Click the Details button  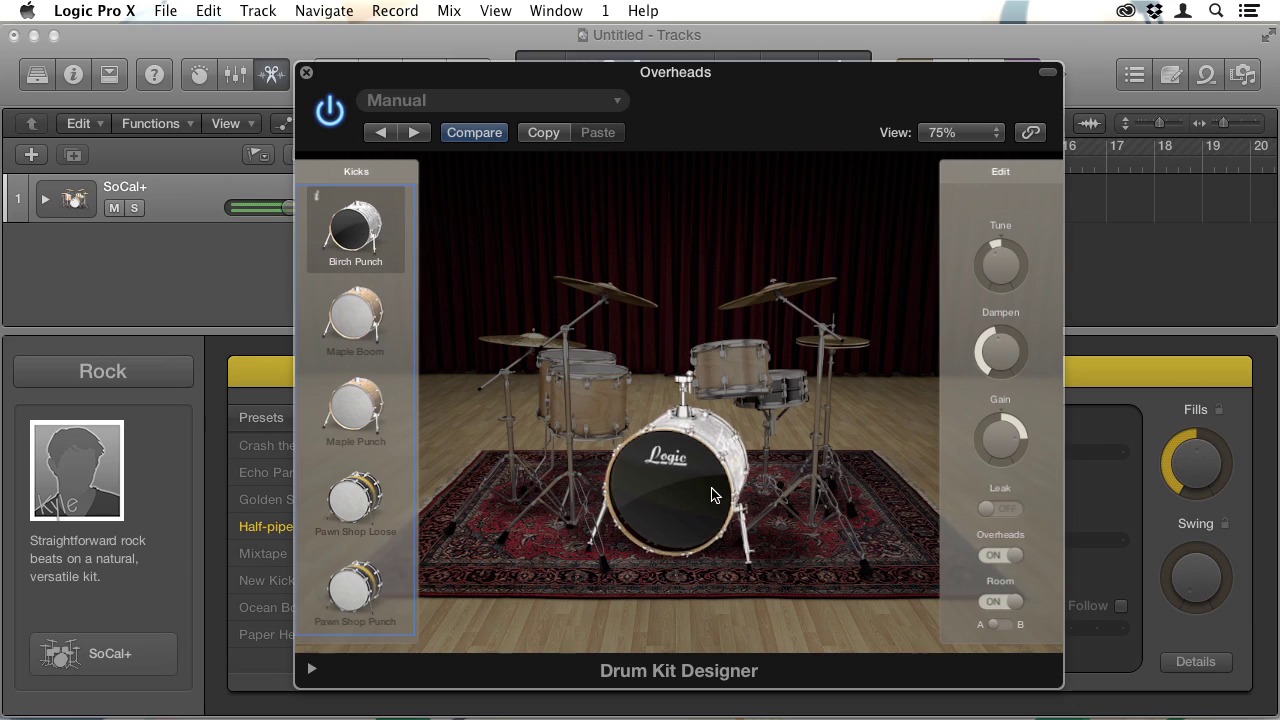[x=1195, y=662]
